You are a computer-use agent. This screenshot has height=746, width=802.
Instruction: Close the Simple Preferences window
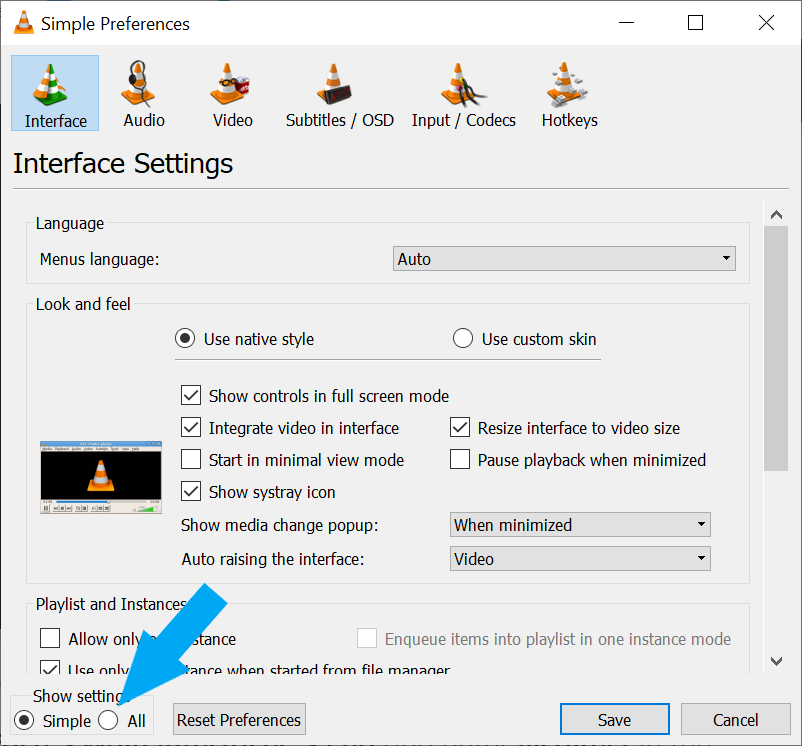pos(766,22)
